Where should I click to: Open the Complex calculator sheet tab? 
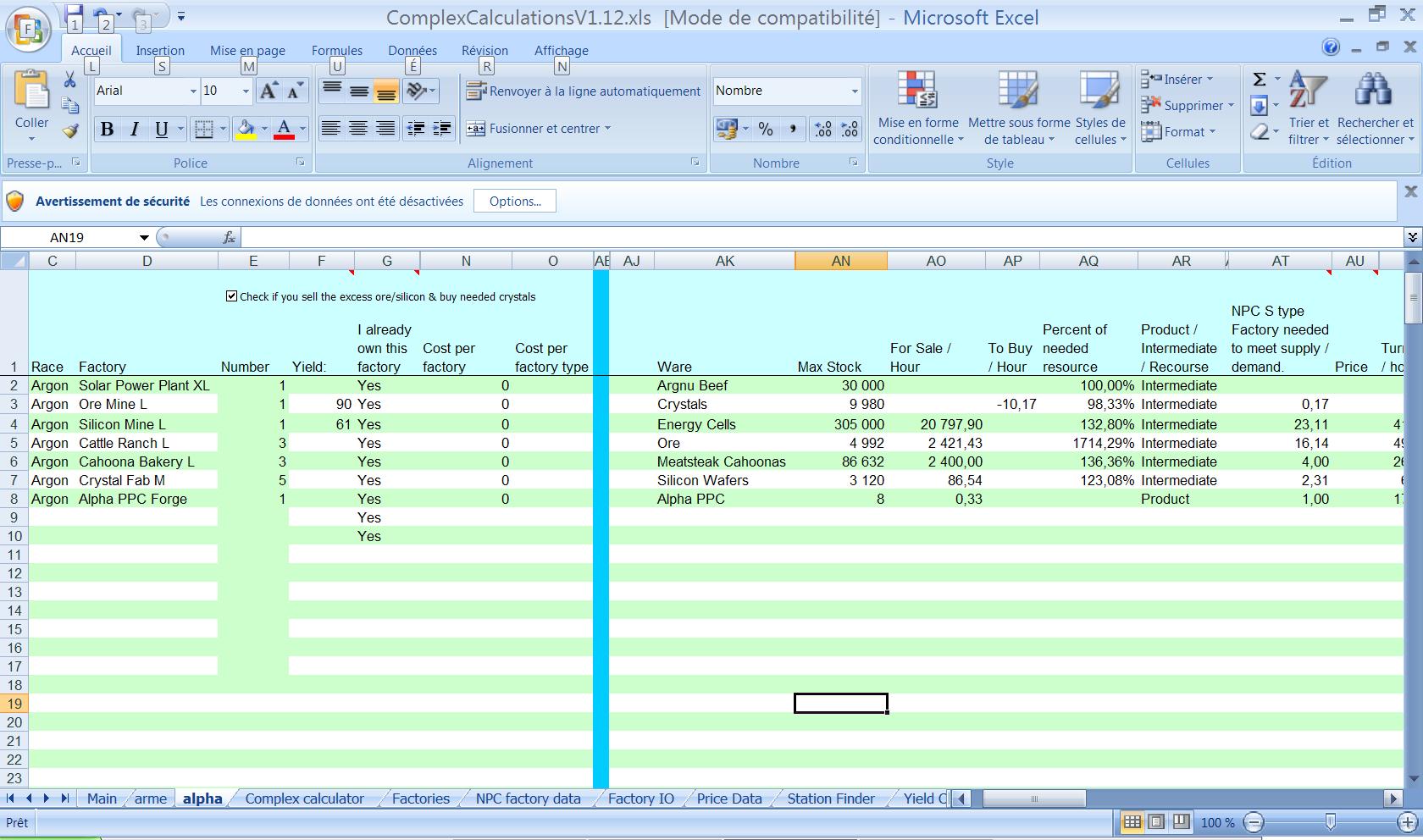[x=304, y=799]
